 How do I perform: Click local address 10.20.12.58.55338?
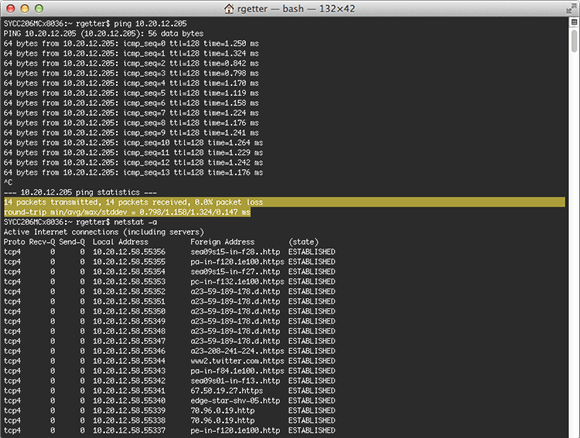(x=129, y=421)
